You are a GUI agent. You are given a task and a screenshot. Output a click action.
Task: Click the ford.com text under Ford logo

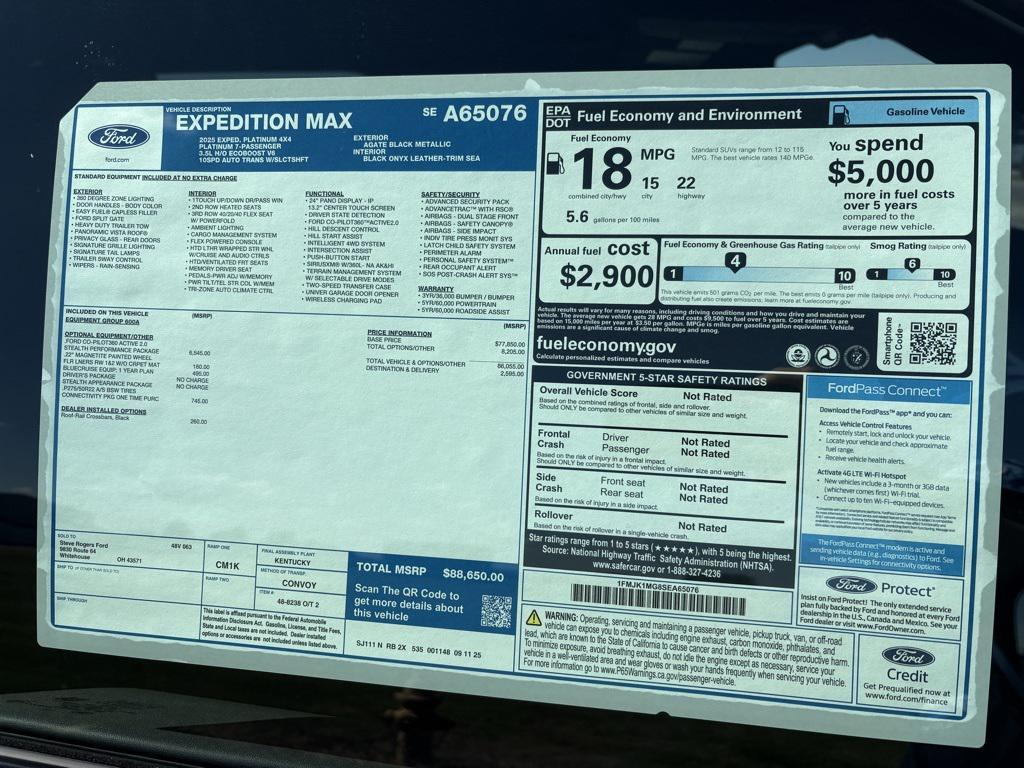117,160
